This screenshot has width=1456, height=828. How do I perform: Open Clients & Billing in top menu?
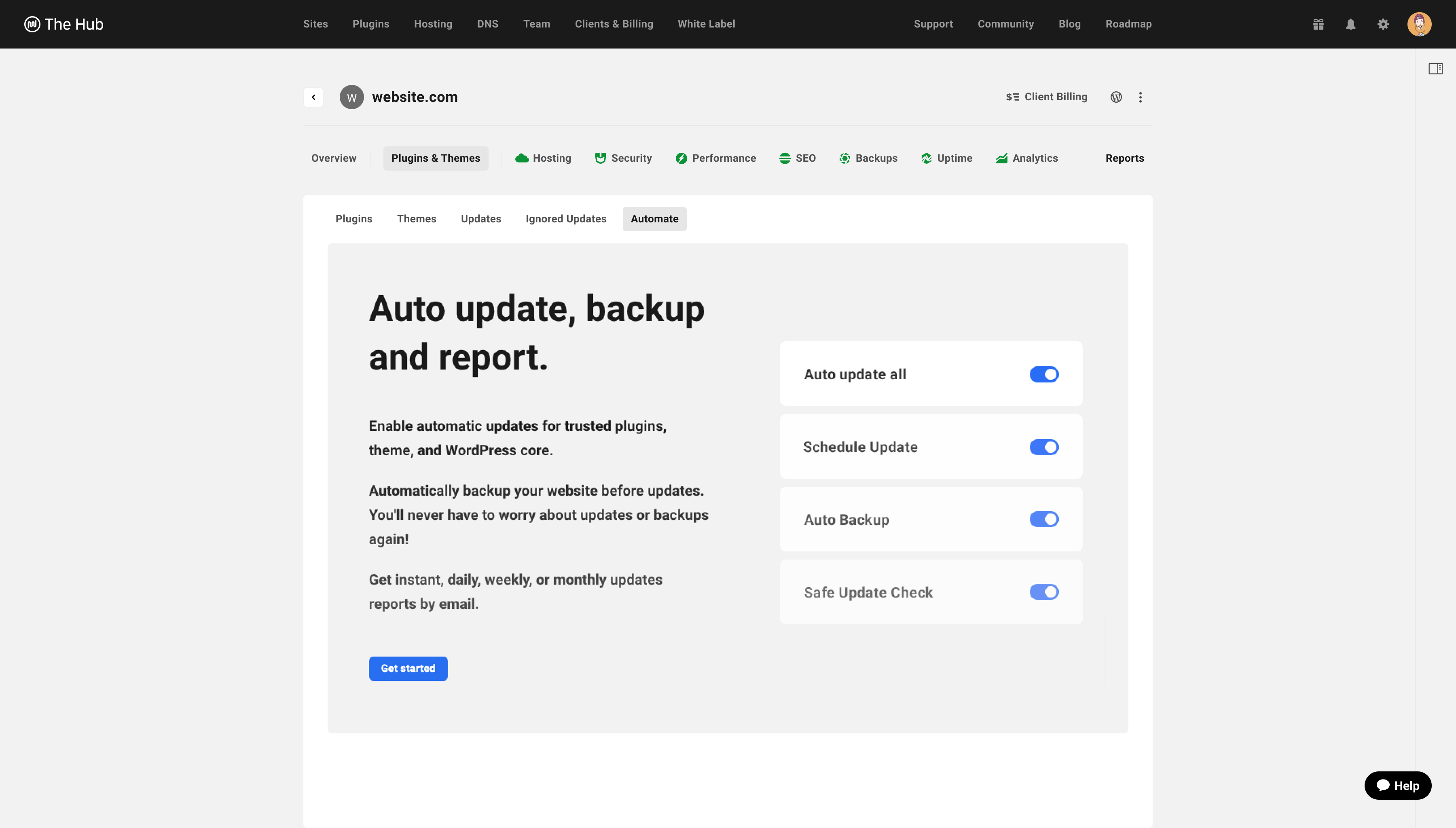(614, 24)
